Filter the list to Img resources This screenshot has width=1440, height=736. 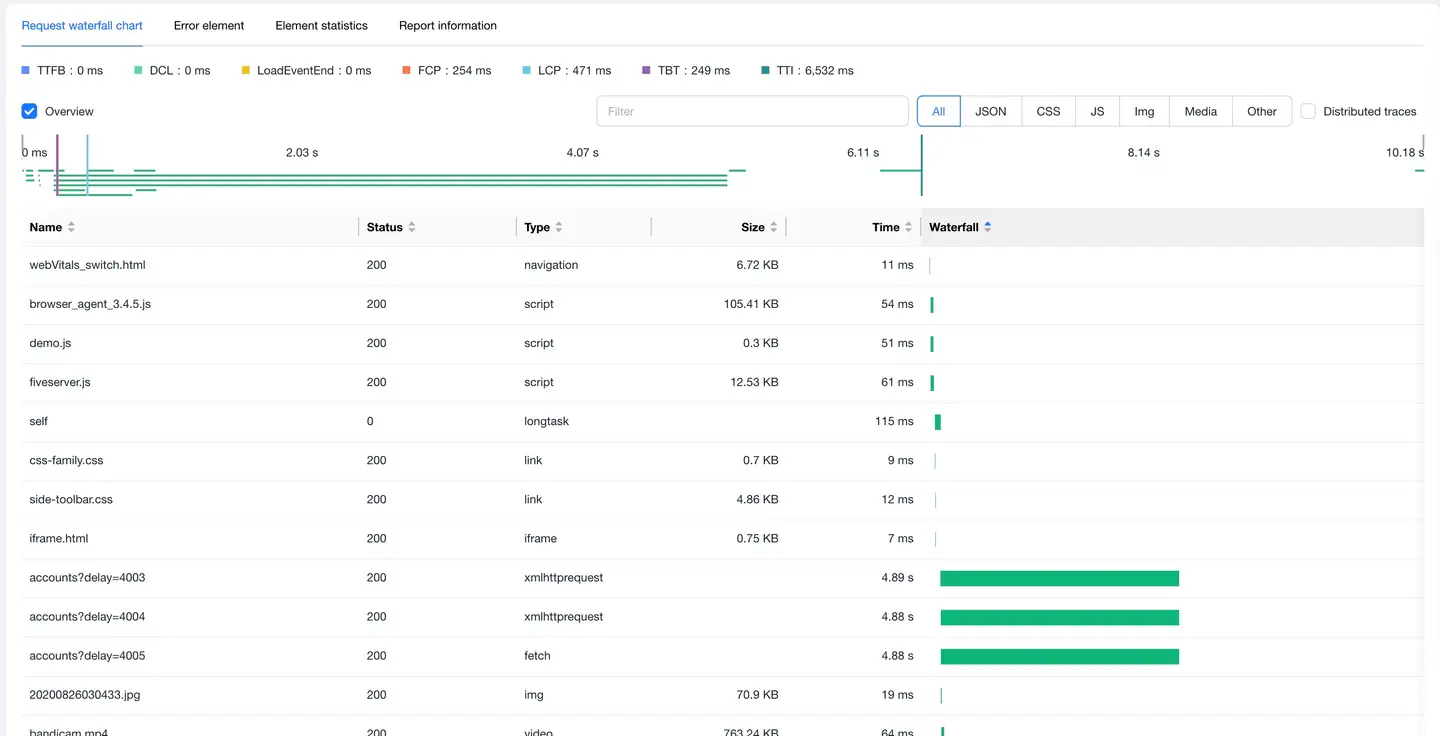pyautogui.click(x=1144, y=111)
